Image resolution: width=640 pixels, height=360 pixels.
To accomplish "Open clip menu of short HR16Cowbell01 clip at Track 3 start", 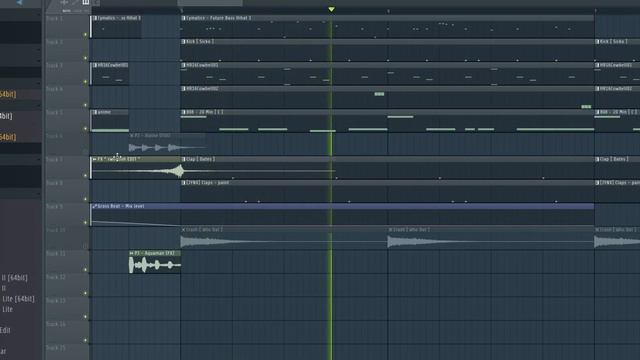I will [x=95, y=65].
